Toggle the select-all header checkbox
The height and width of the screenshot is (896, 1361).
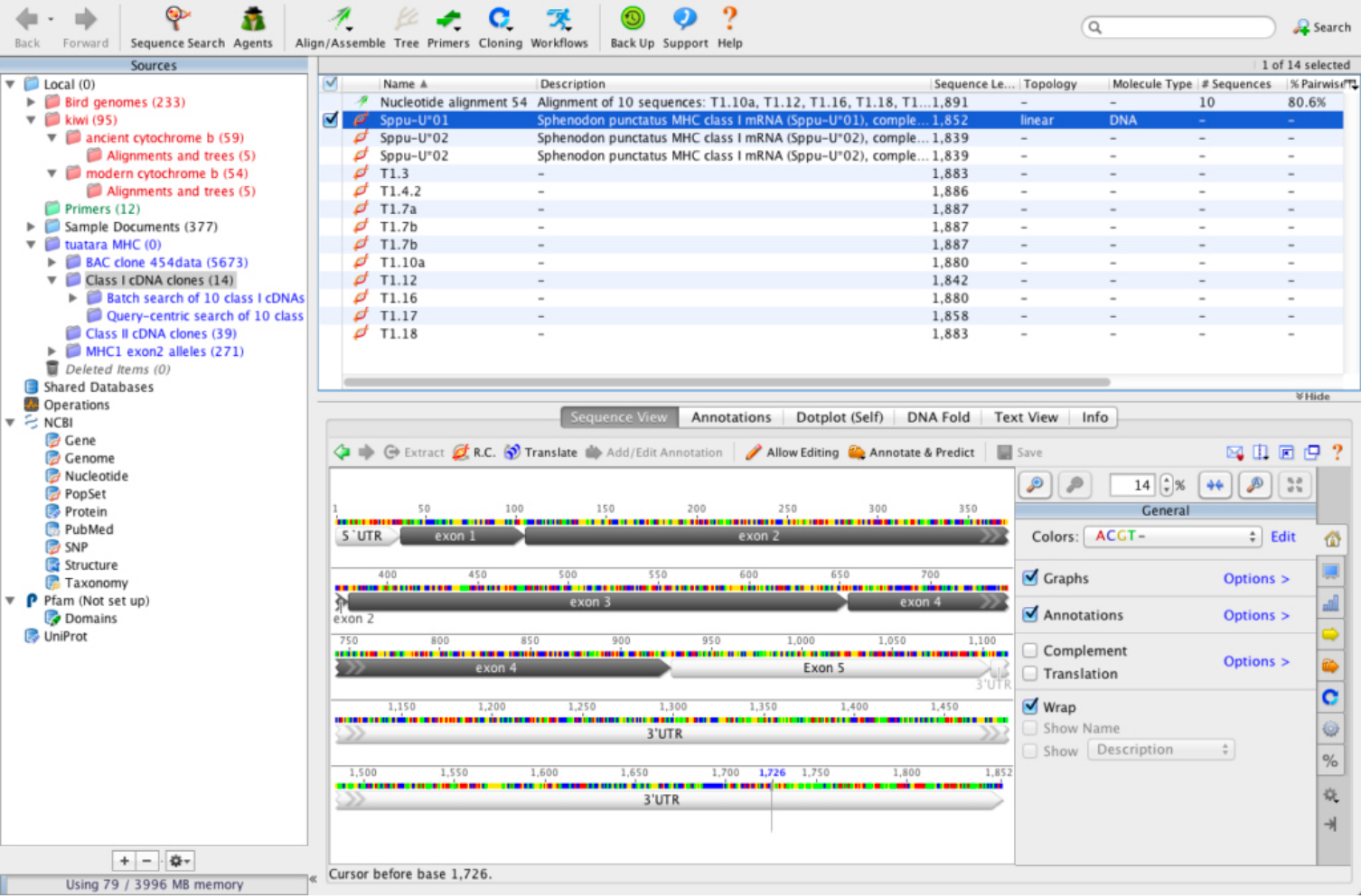point(331,83)
